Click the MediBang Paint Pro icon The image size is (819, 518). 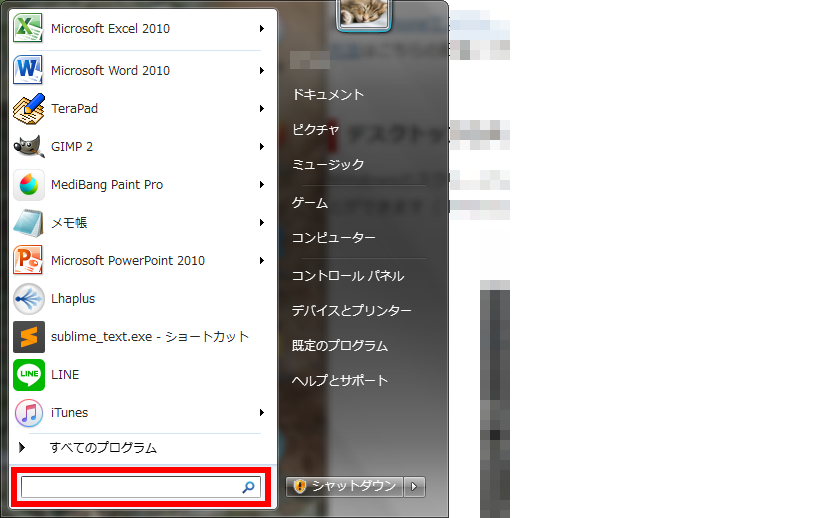click(29, 185)
